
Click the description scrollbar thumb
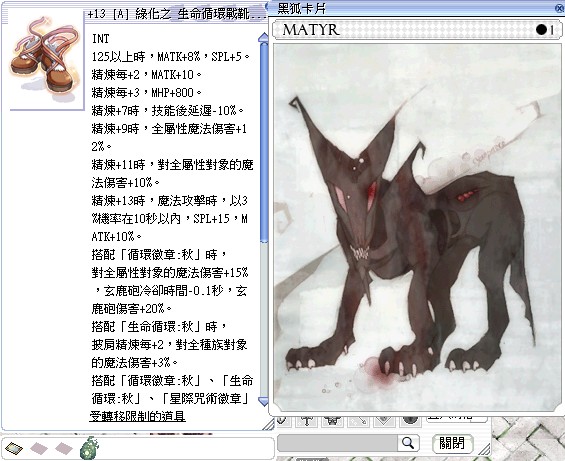coord(264,142)
